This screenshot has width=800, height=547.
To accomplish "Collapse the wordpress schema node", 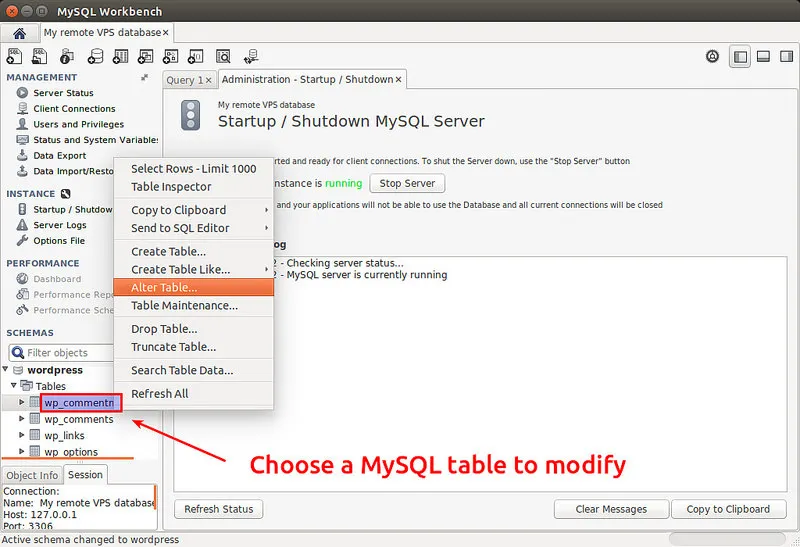I will tap(6, 369).
